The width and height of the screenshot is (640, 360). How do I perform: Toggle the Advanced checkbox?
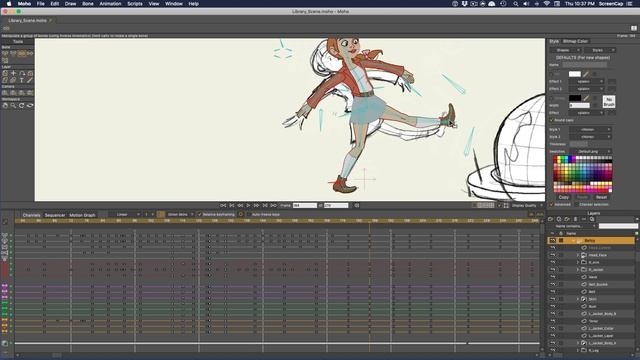point(552,204)
